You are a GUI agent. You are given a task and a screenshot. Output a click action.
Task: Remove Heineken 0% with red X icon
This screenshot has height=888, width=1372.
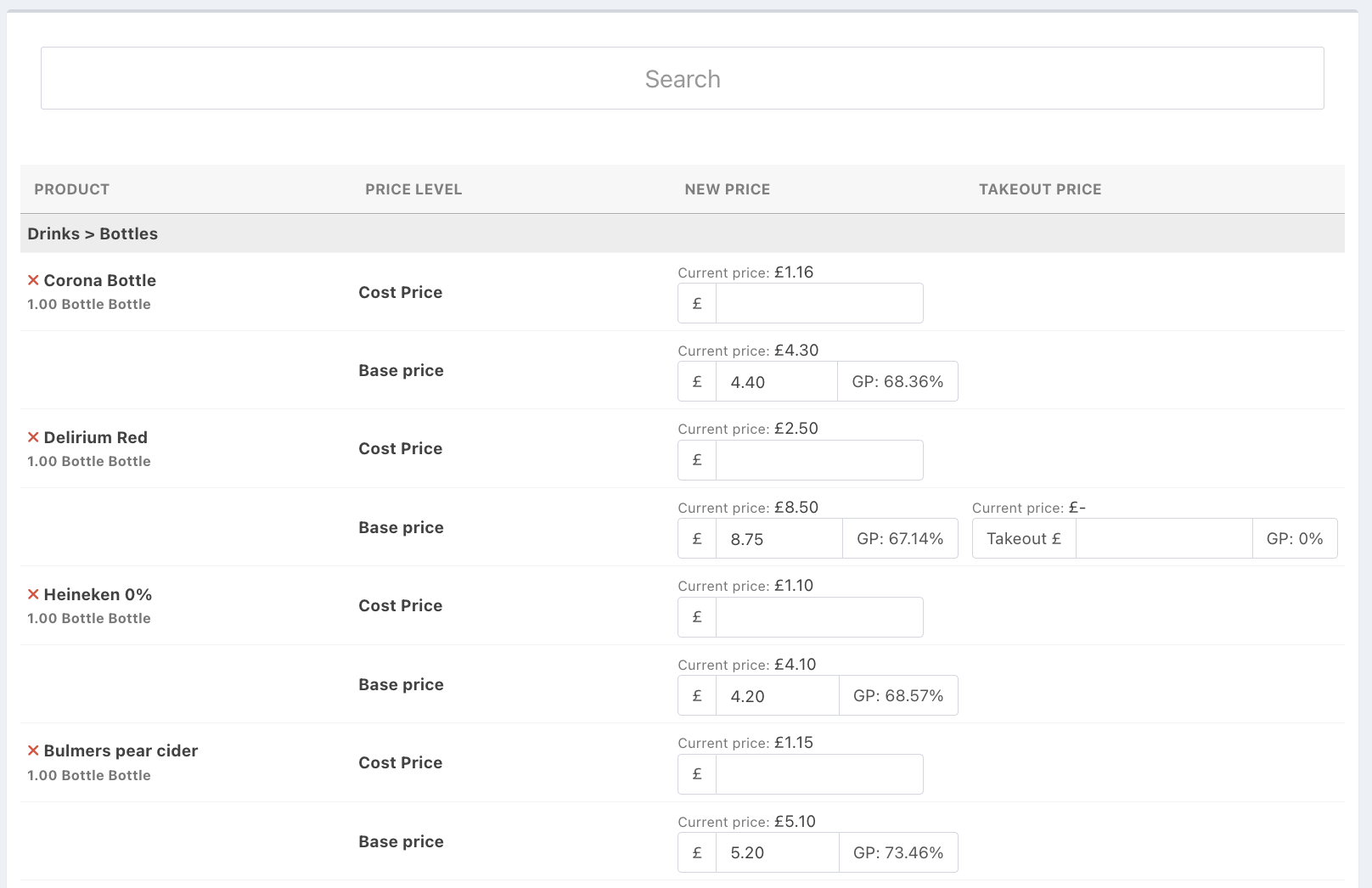click(x=33, y=594)
